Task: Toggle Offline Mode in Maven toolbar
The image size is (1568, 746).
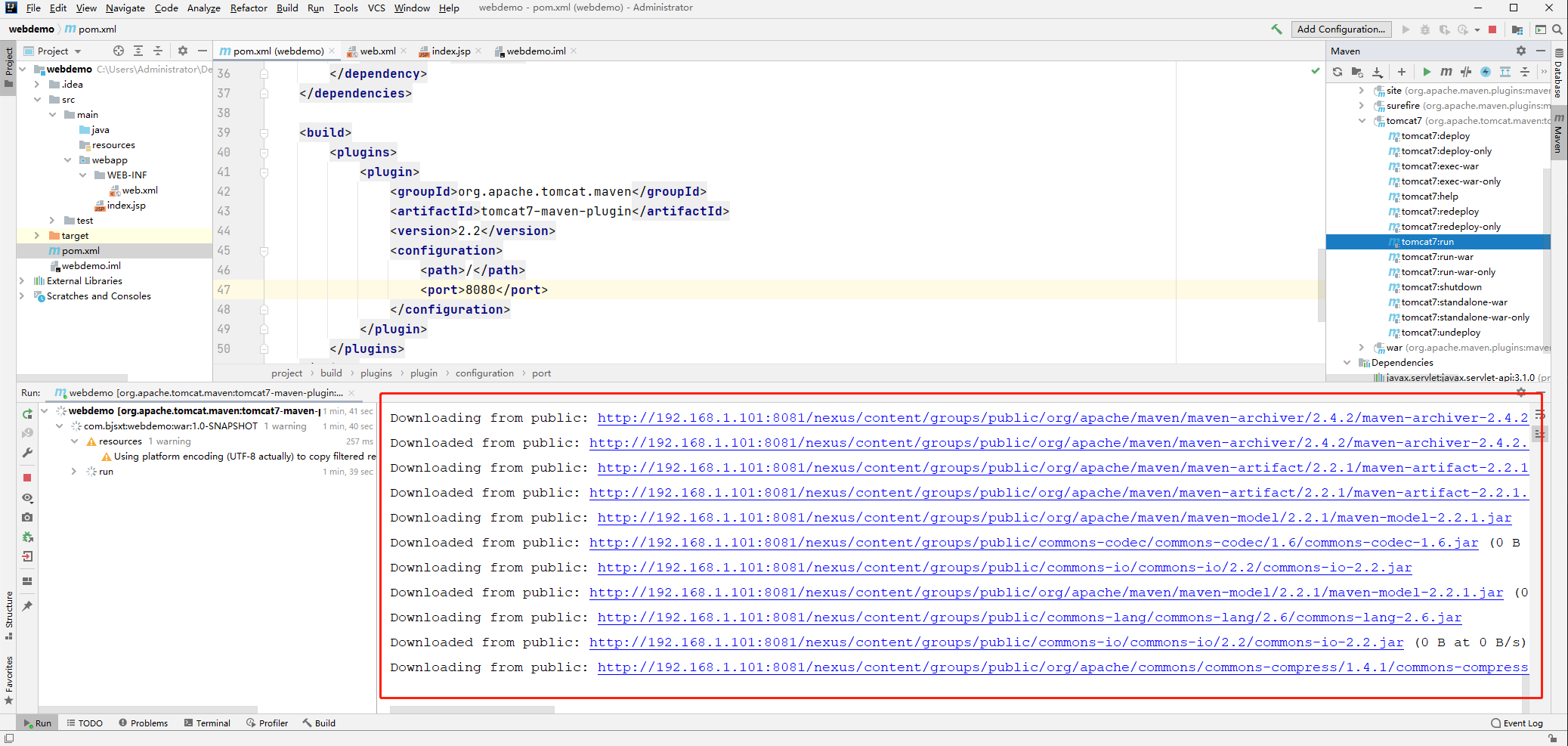Action: [x=1466, y=72]
